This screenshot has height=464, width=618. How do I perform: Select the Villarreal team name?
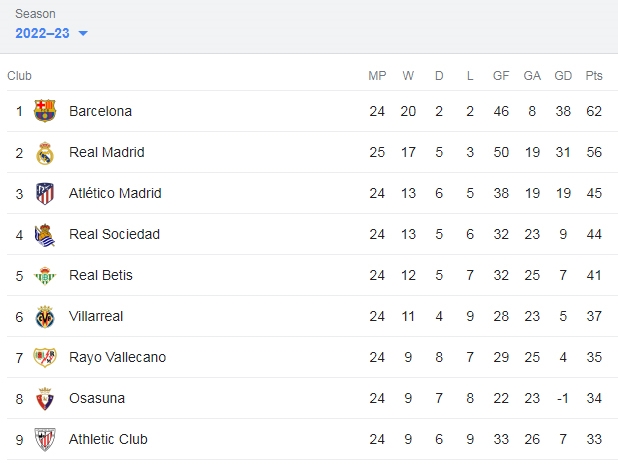96,316
